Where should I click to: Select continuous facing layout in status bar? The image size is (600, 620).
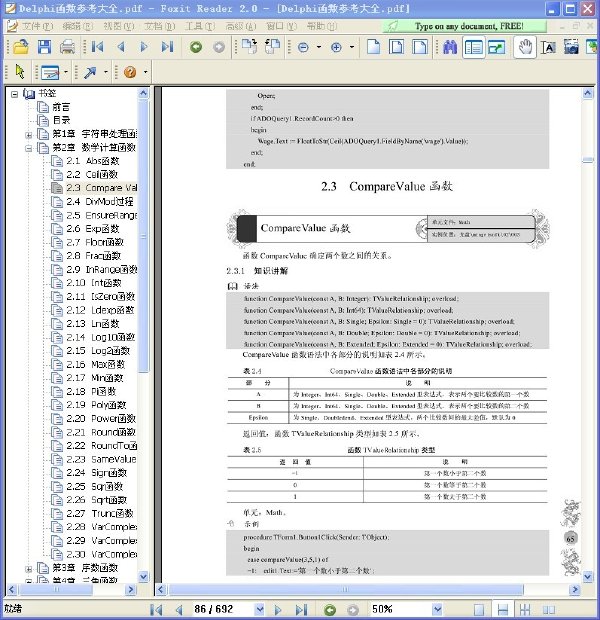[x=548, y=609]
